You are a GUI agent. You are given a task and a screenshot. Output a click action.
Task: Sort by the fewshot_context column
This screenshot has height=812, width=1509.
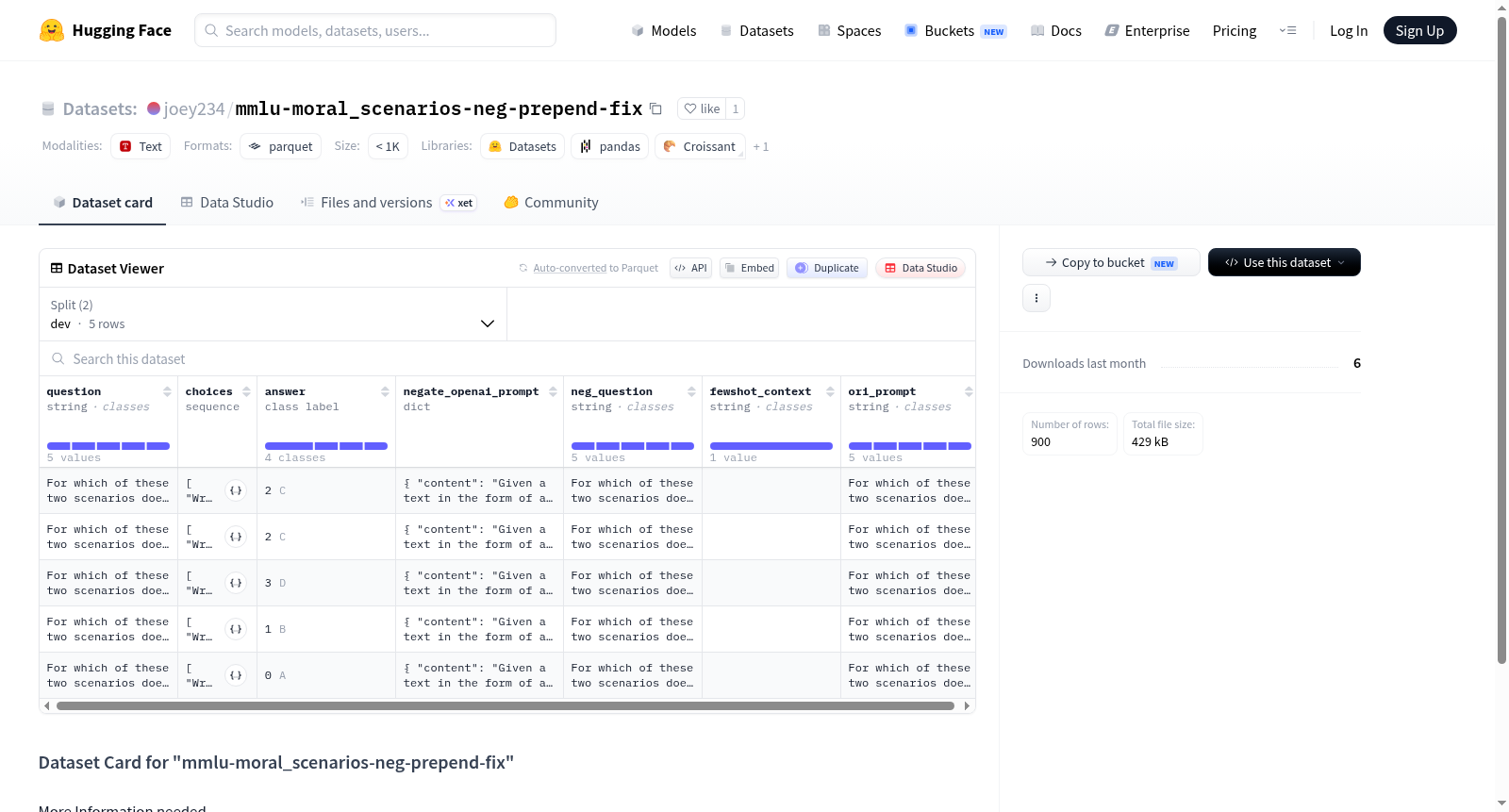coord(830,391)
